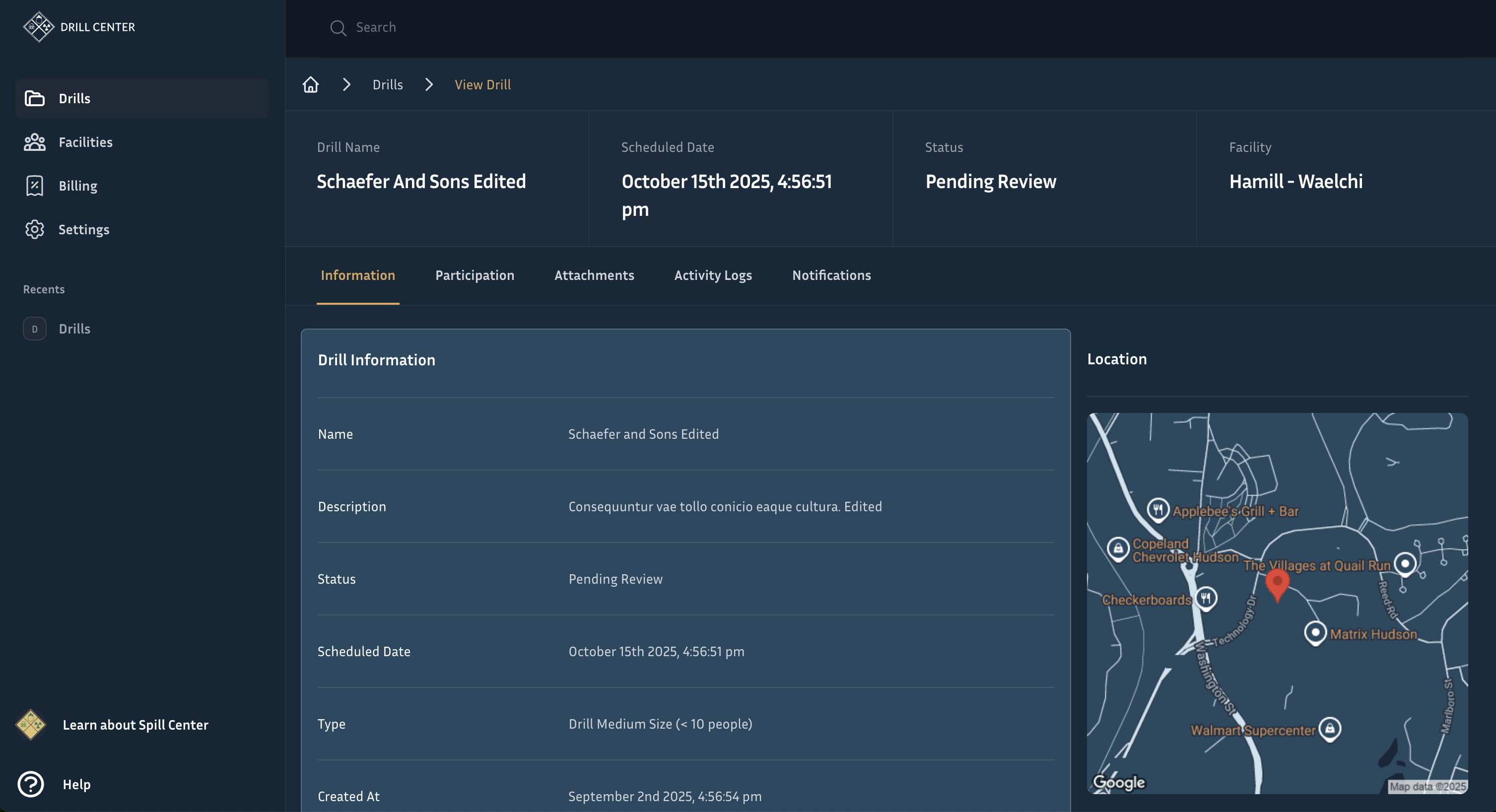Show the Activity Logs tab
The width and height of the screenshot is (1496, 812).
[713, 275]
